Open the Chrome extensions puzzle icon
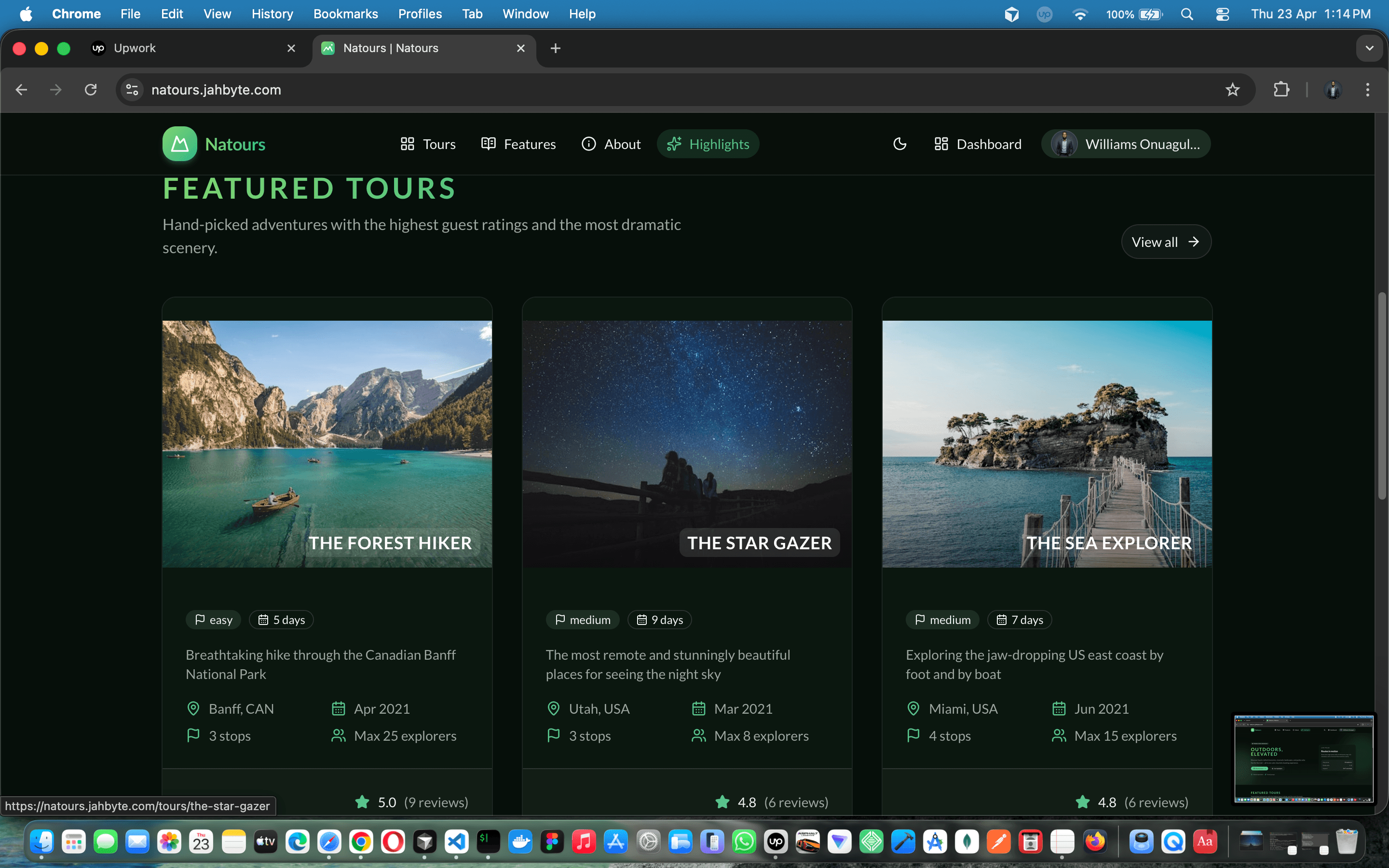The width and height of the screenshot is (1389, 868). coord(1281,90)
